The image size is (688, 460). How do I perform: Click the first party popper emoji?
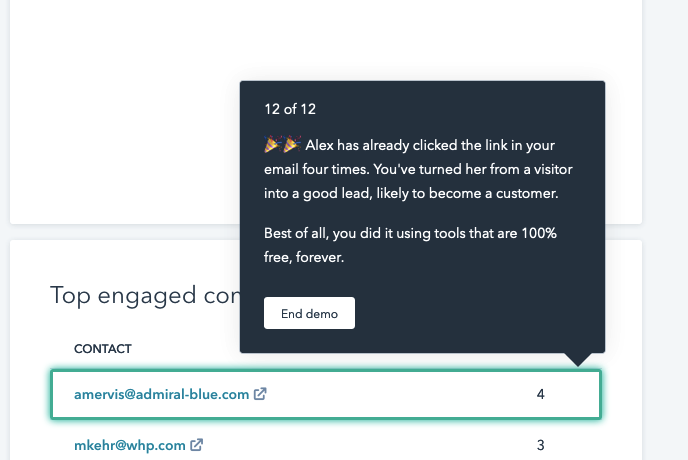271,145
